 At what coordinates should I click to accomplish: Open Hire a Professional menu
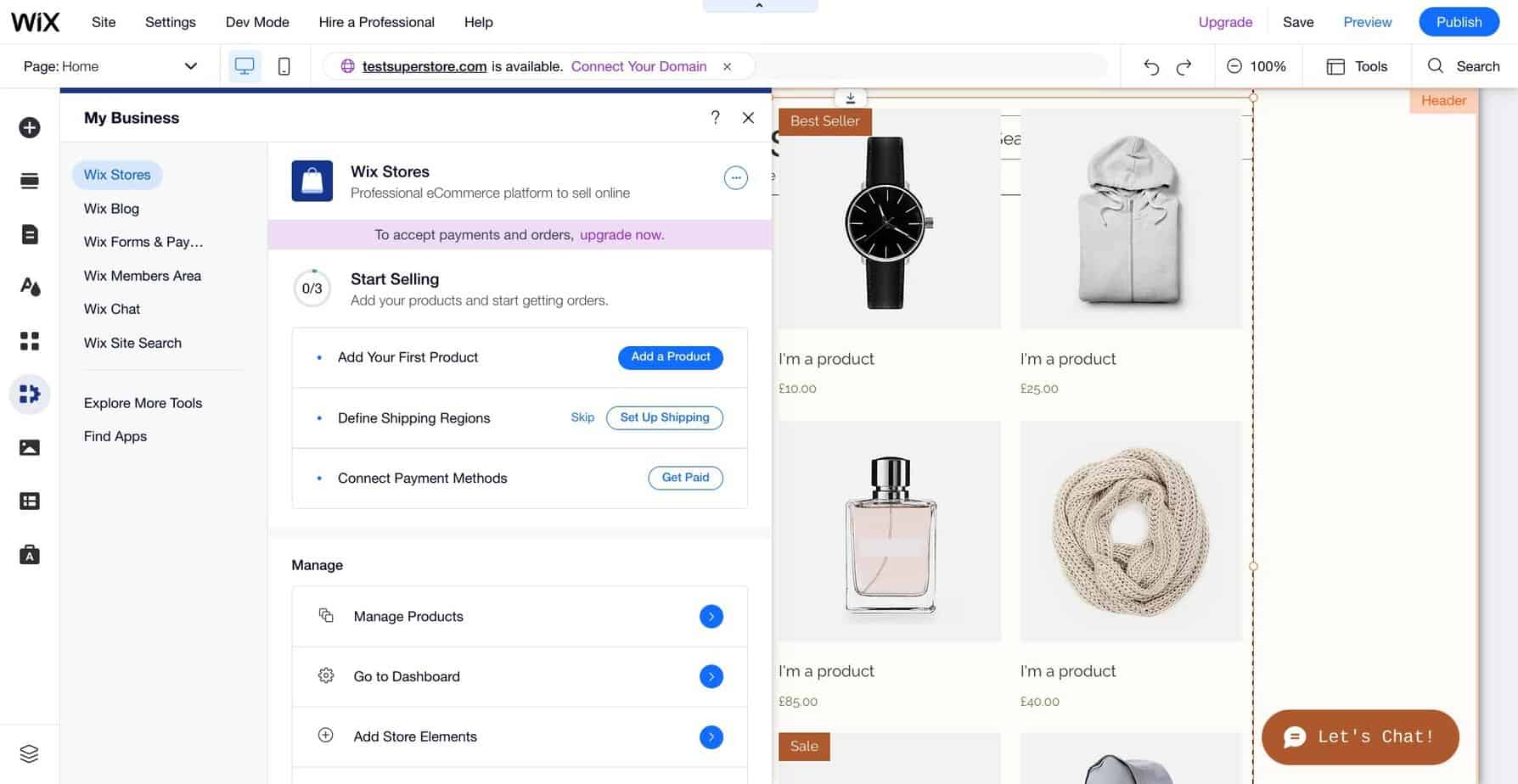coord(377,22)
